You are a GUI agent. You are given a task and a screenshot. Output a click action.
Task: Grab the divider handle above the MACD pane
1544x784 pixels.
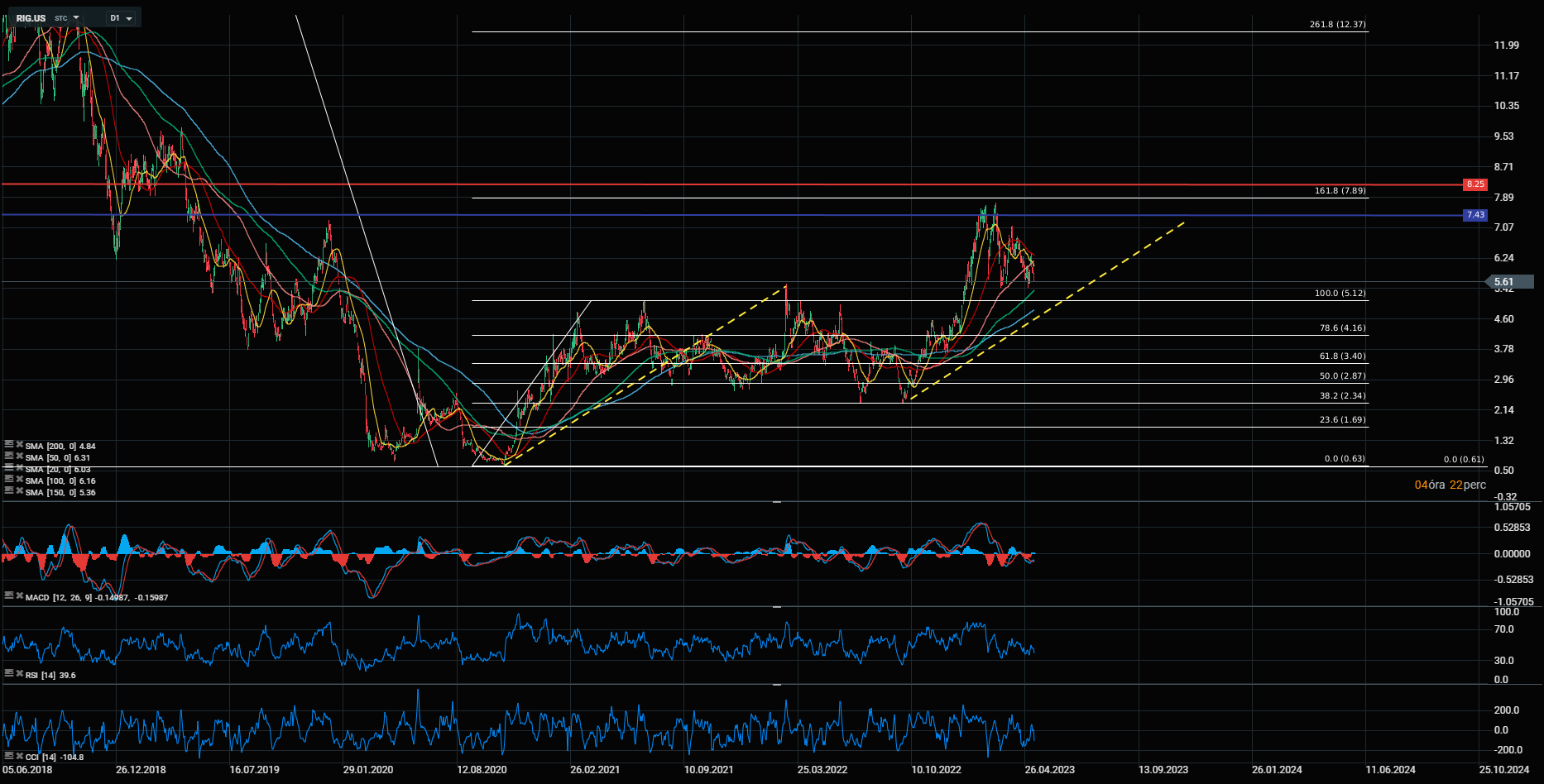pyautogui.click(x=777, y=502)
